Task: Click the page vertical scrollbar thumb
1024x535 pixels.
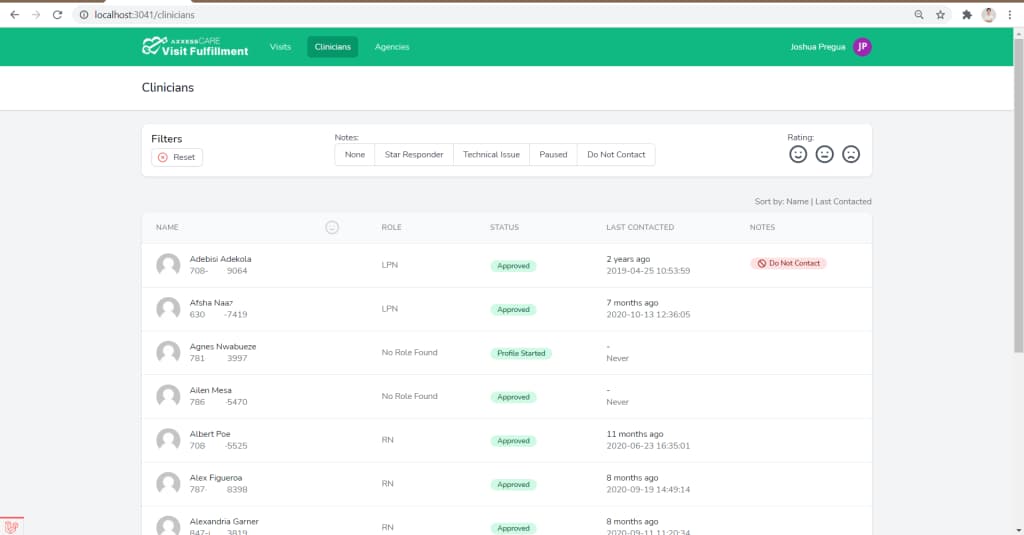Action: pos(1018,196)
